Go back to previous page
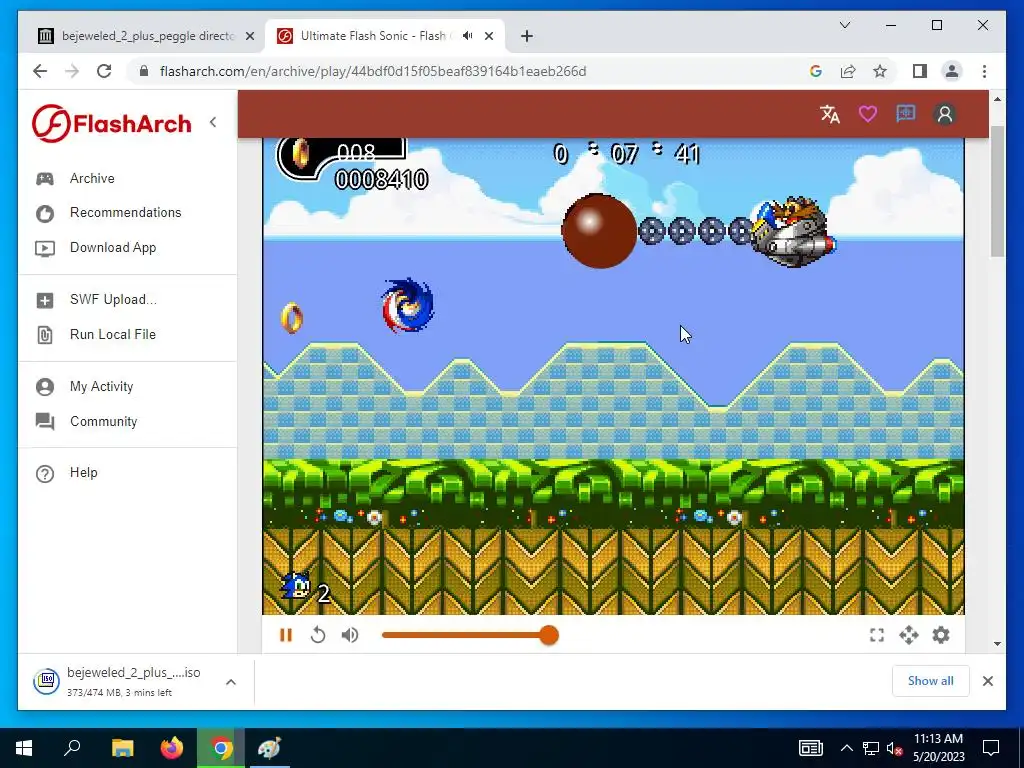This screenshot has height=768, width=1024. [x=40, y=71]
